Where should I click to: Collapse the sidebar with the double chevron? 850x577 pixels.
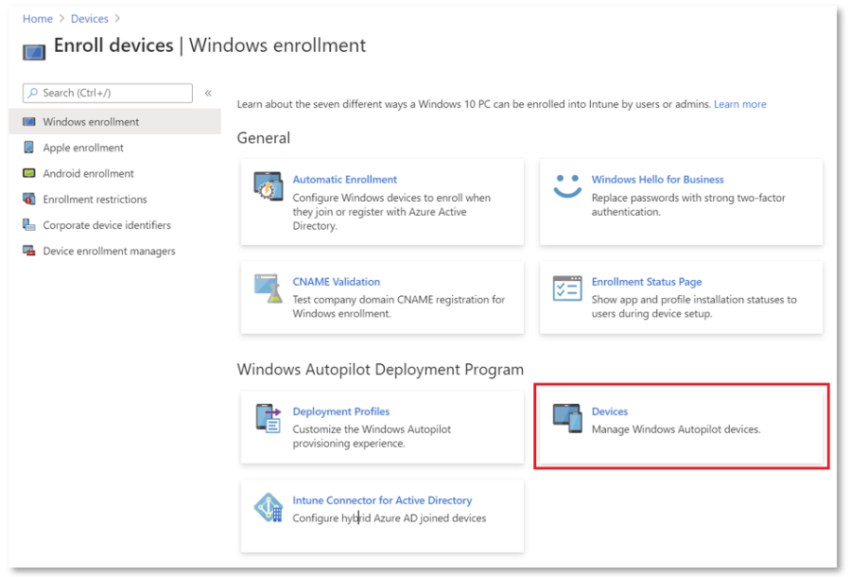pos(208,93)
